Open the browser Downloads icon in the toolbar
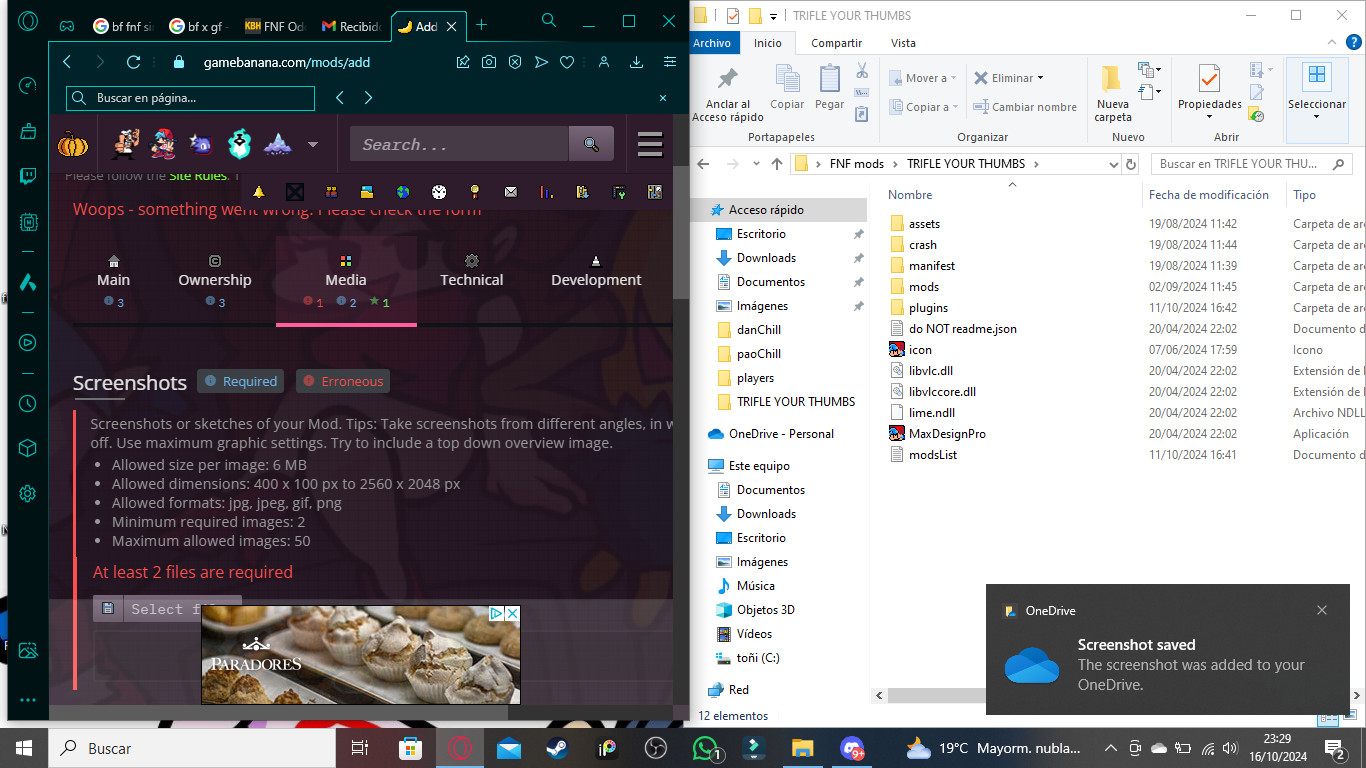The height and width of the screenshot is (768, 1366). coord(636,62)
